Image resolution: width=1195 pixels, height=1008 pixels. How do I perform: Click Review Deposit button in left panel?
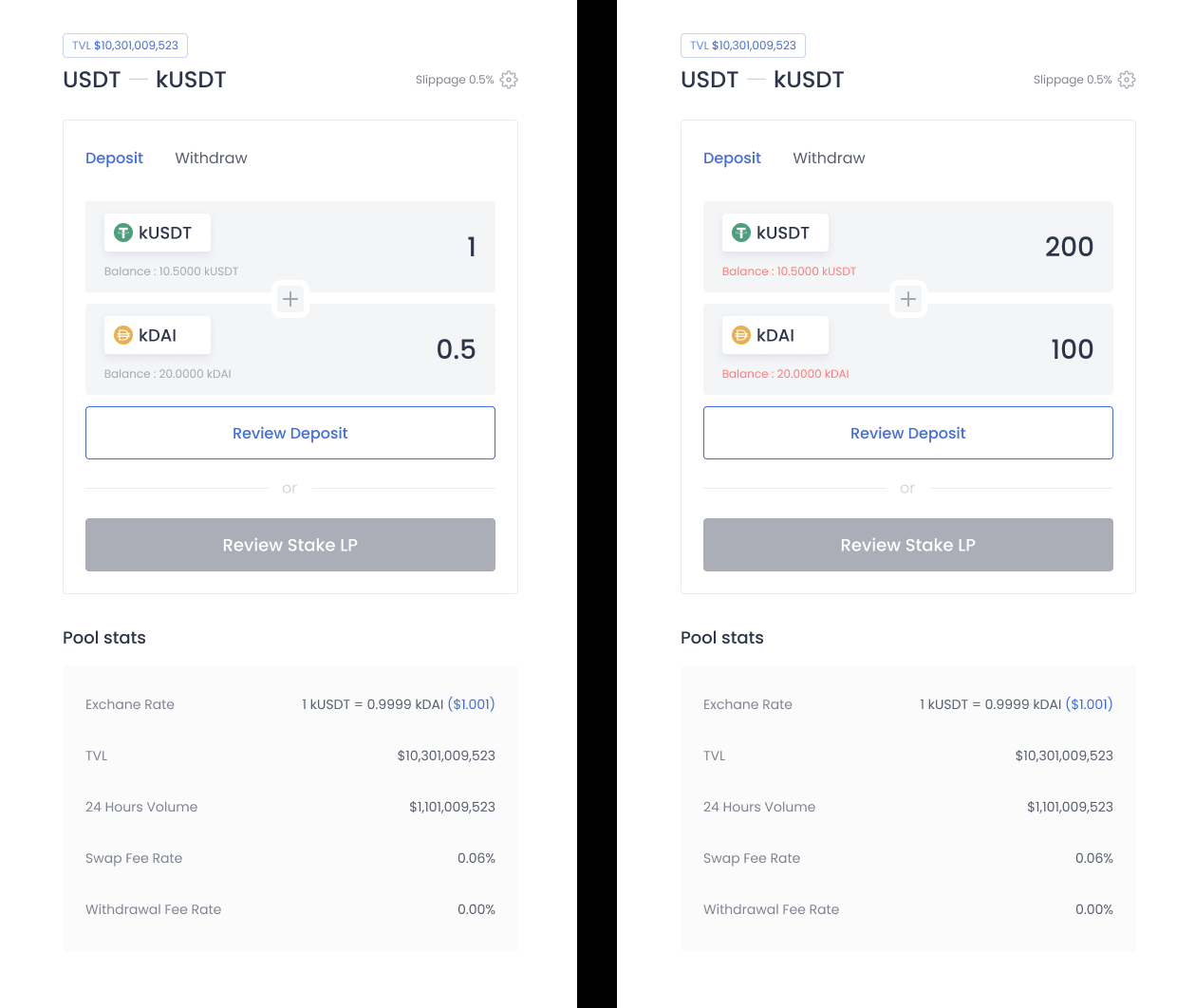pyautogui.click(x=290, y=433)
